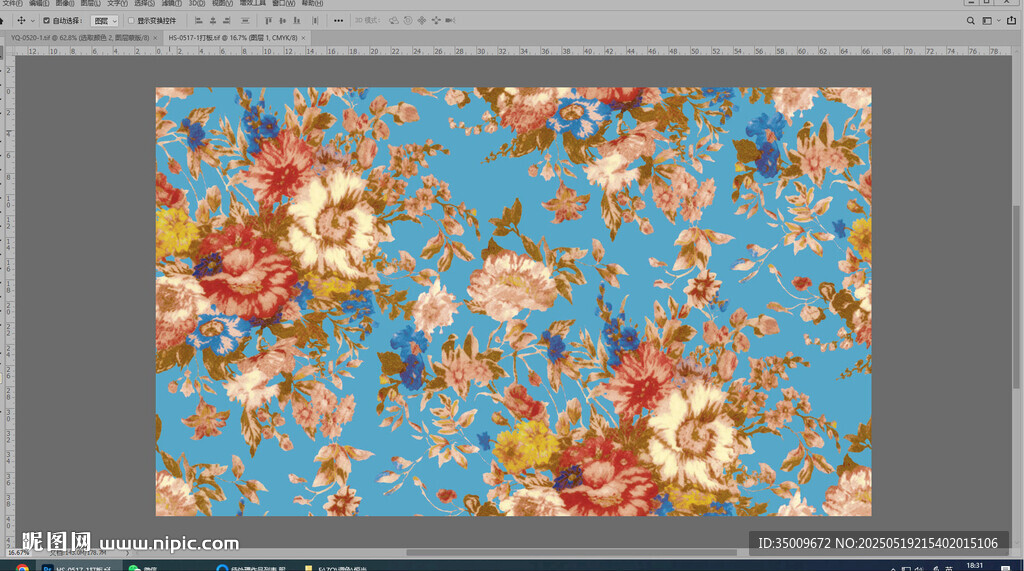Click the vertical scrollbar on the right

tap(1018, 300)
